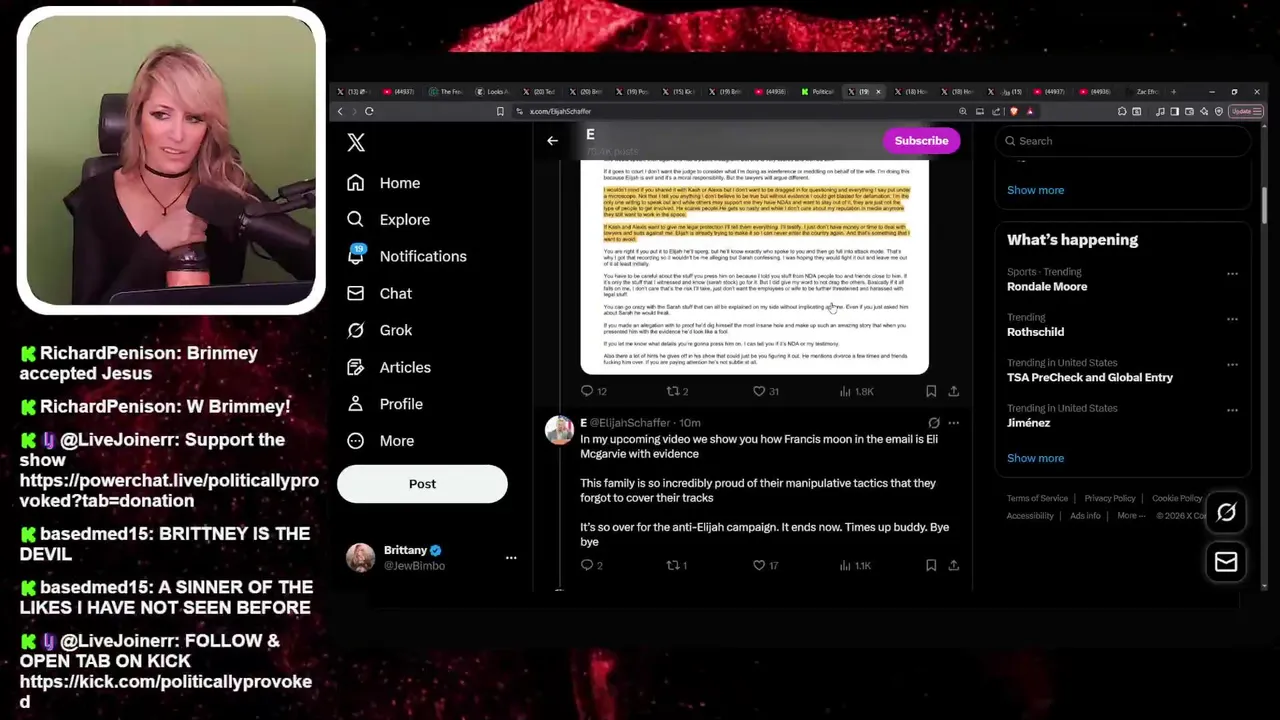The image size is (1280, 720).
Task: Switch to the Zac Efro... browser tab
Action: click(x=1142, y=92)
